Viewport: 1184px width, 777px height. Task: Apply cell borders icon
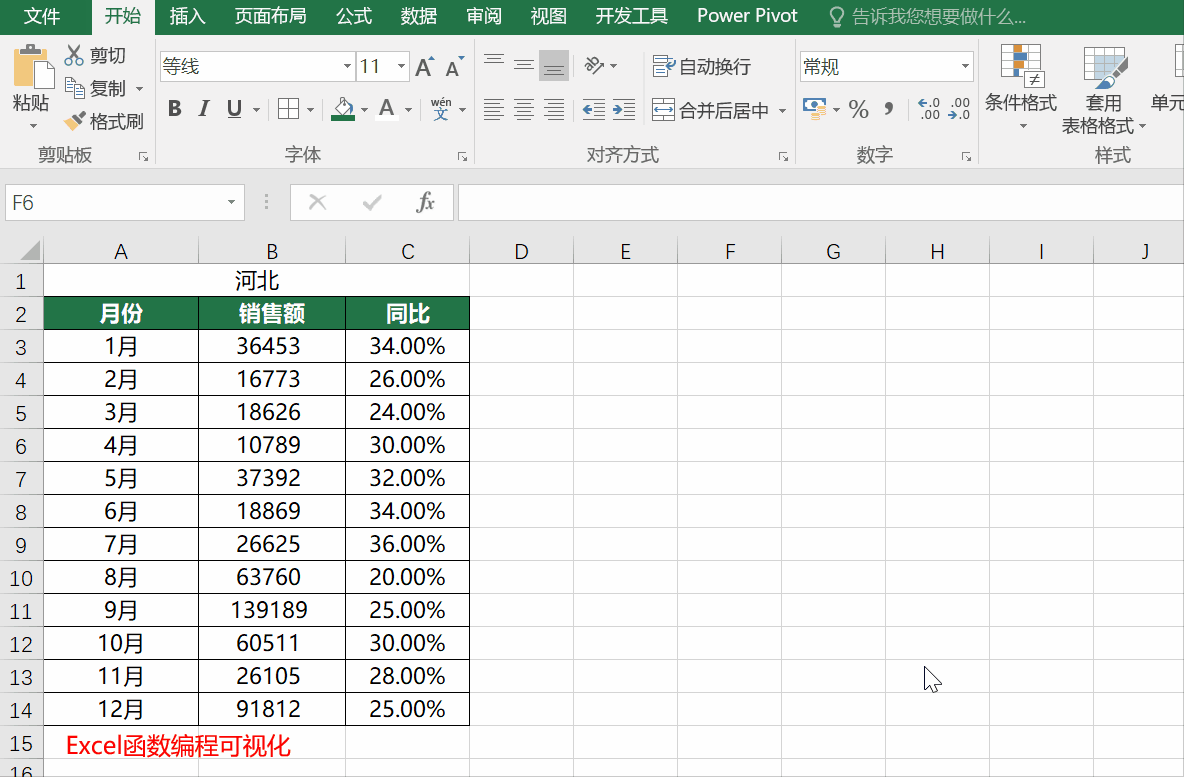click(x=288, y=109)
